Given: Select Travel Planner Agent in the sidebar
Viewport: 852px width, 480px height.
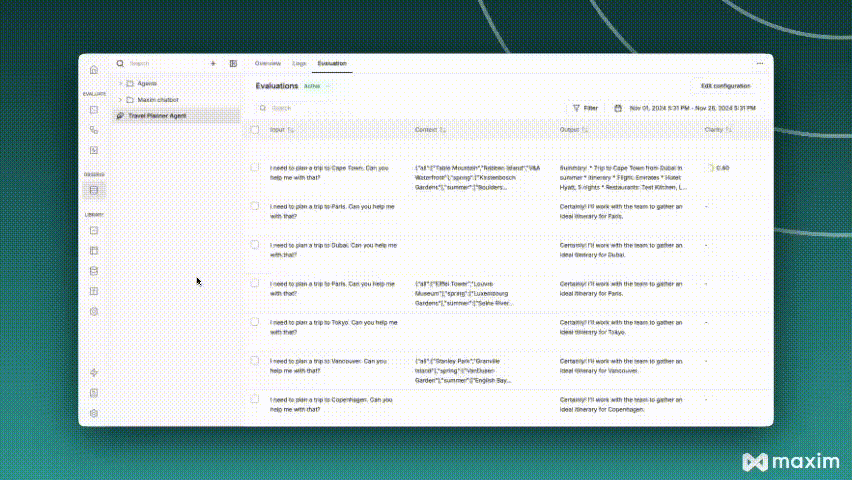Looking at the screenshot, I should pyautogui.click(x=176, y=116).
